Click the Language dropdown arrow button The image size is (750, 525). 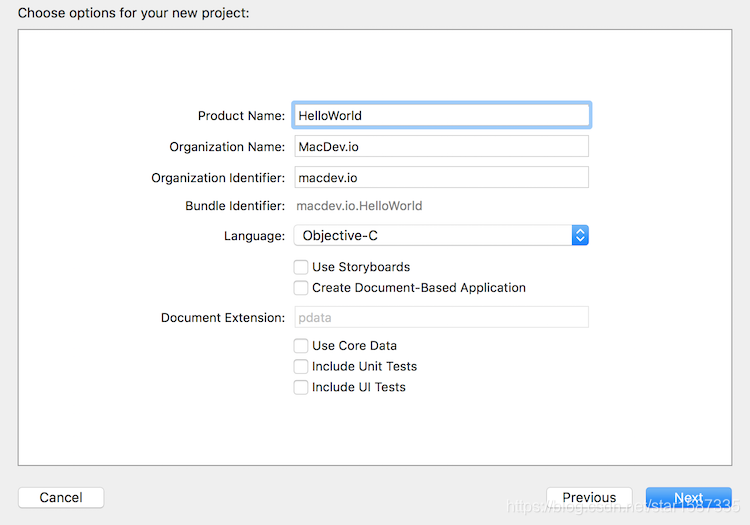[x=580, y=236]
